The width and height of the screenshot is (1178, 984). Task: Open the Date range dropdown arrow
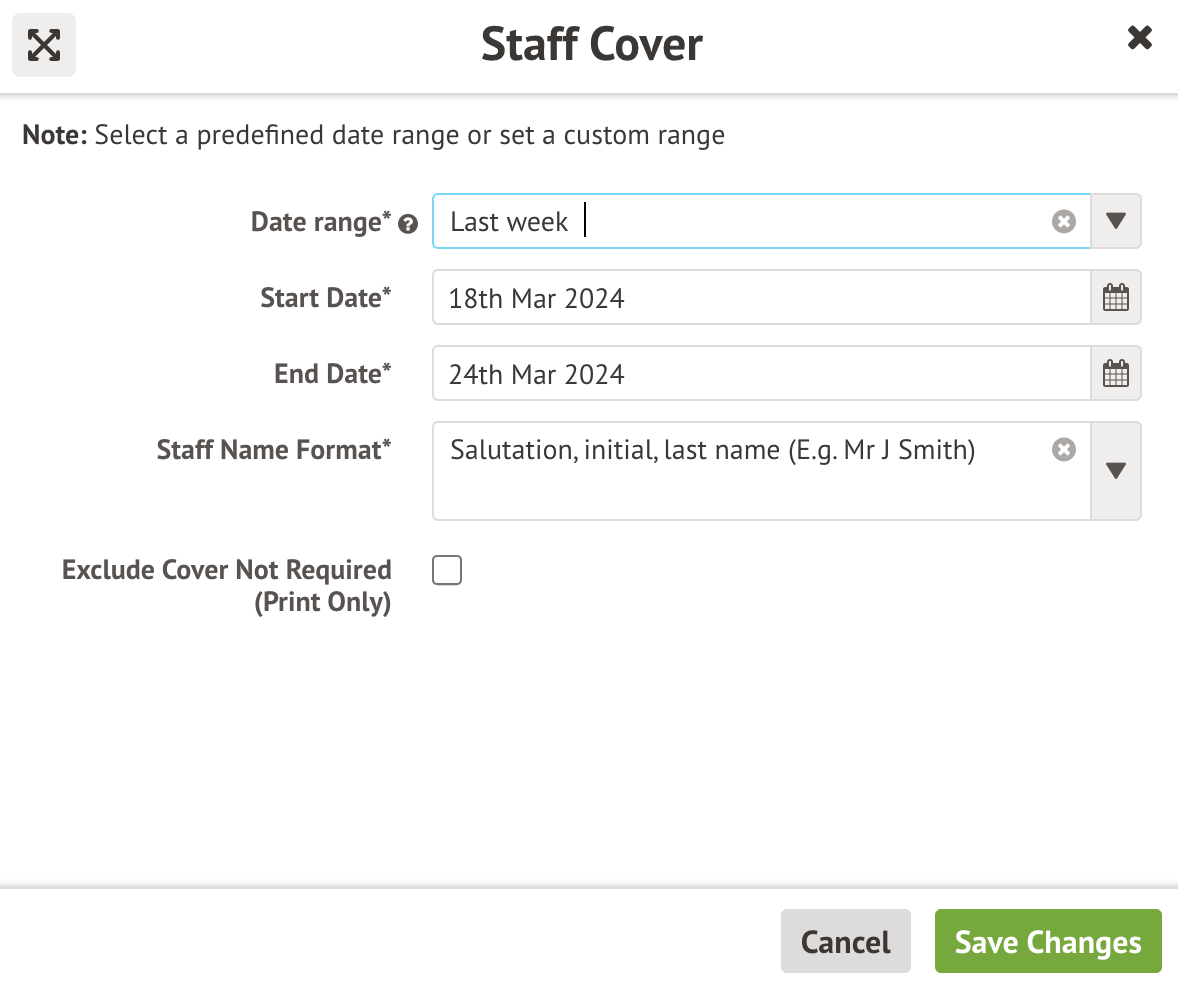pyautogui.click(x=1116, y=221)
